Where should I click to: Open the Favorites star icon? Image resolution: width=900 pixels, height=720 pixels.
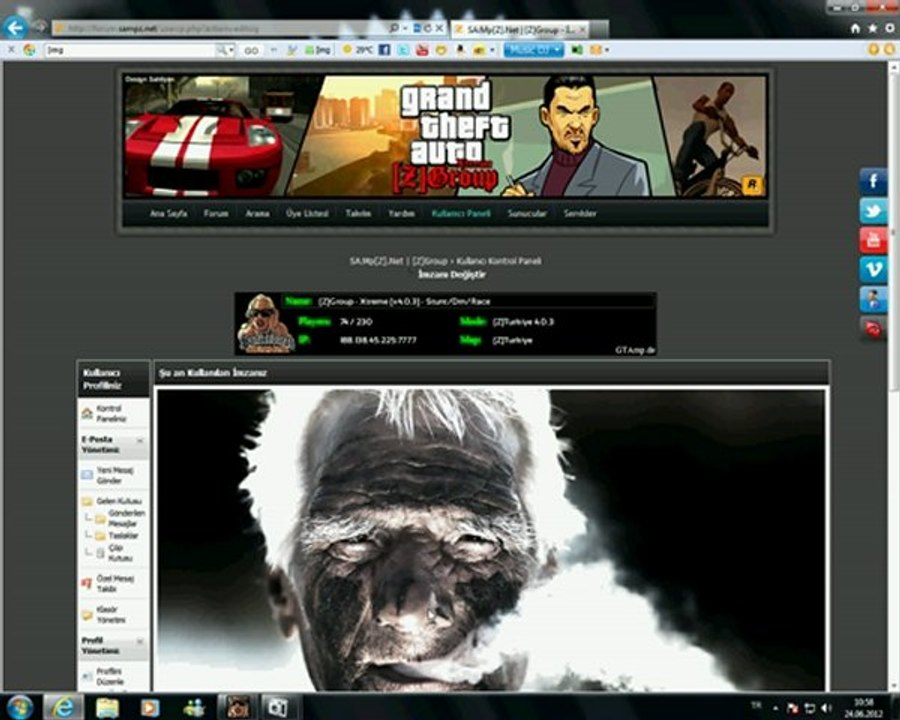tap(873, 28)
